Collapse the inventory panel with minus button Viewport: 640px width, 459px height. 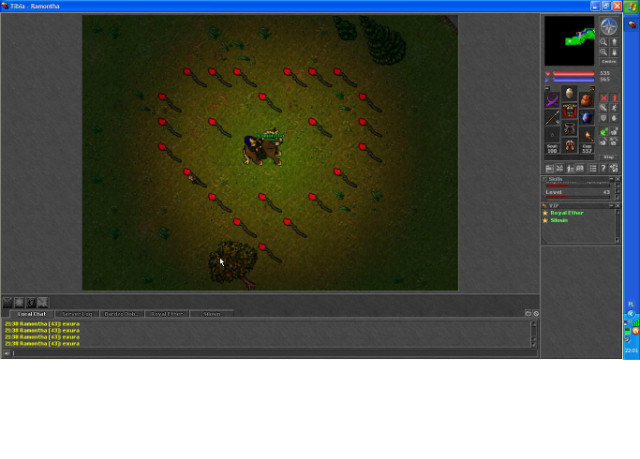tap(547, 88)
